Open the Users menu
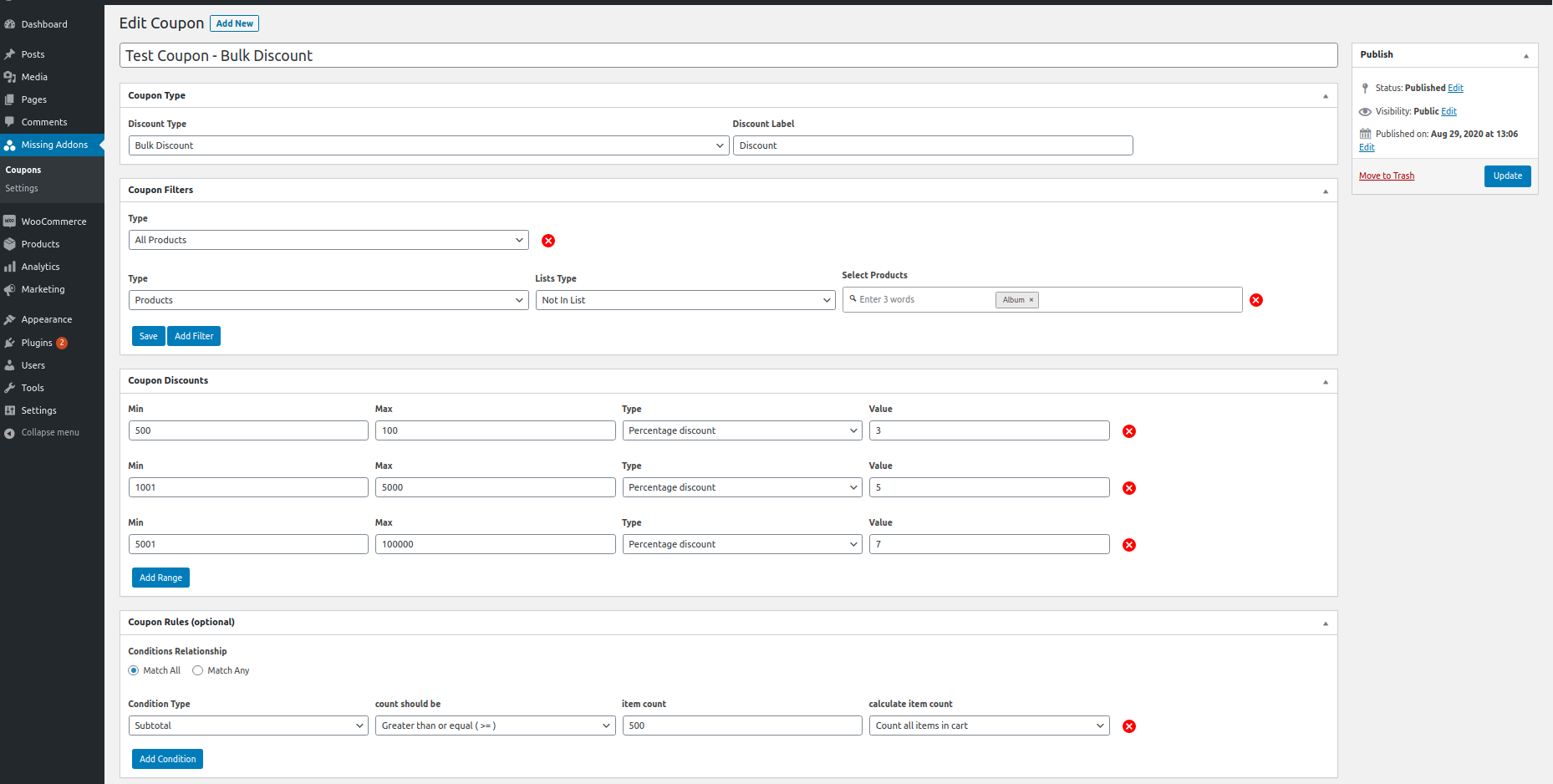This screenshot has width=1553, height=784. point(33,365)
